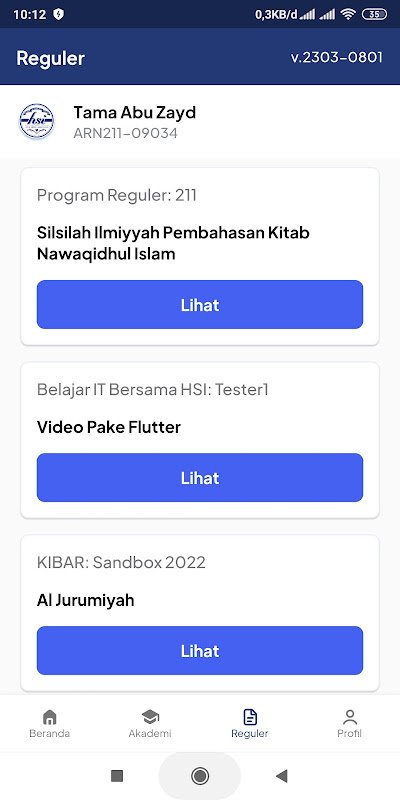The image size is (400, 800).
Task: Tap the Android back triangle
Action: click(281, 776)
